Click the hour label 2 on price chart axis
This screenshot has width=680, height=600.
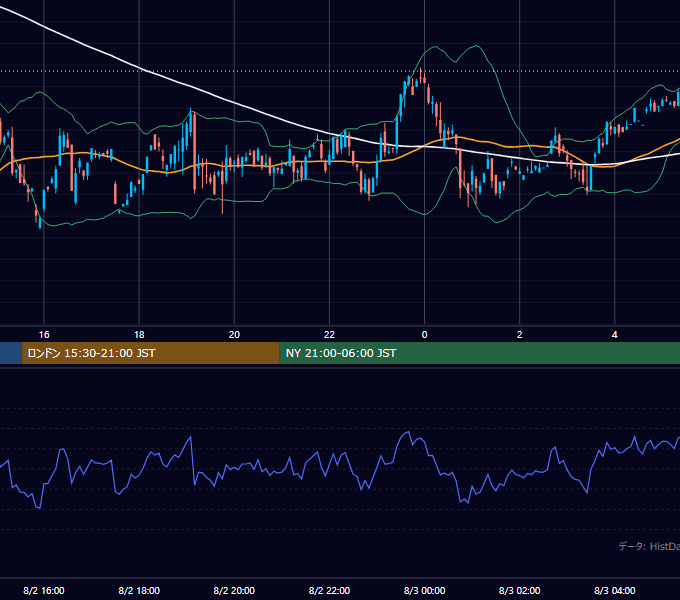tap(520, 335)
